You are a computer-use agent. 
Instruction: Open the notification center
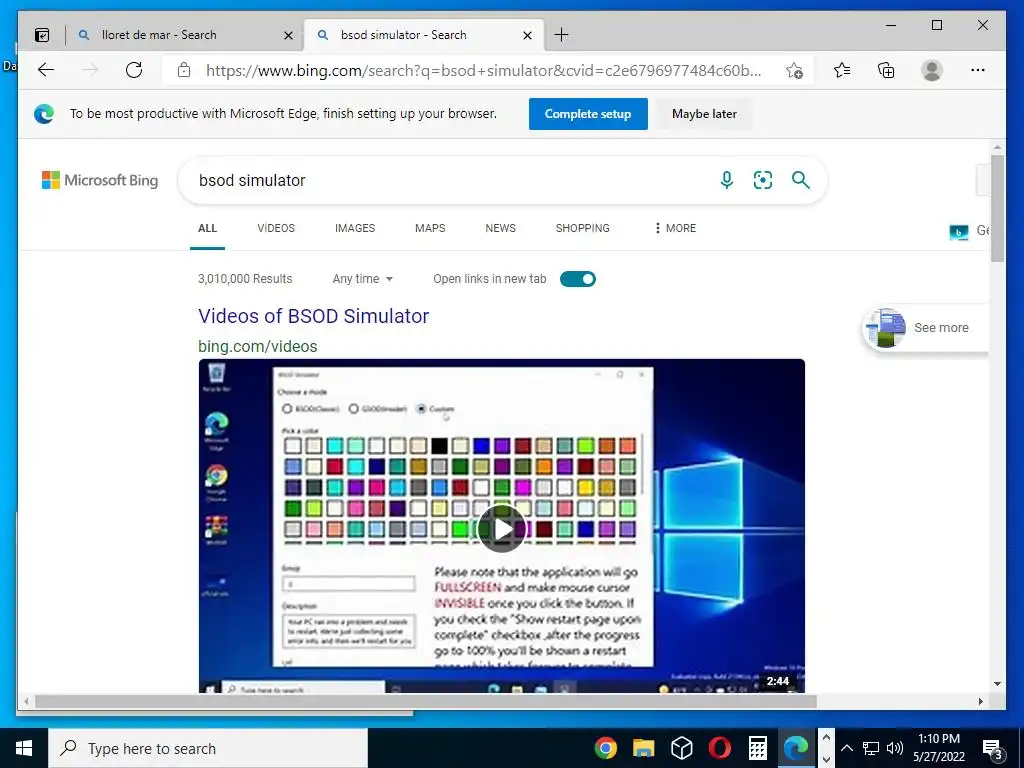(x=993, y=749)
